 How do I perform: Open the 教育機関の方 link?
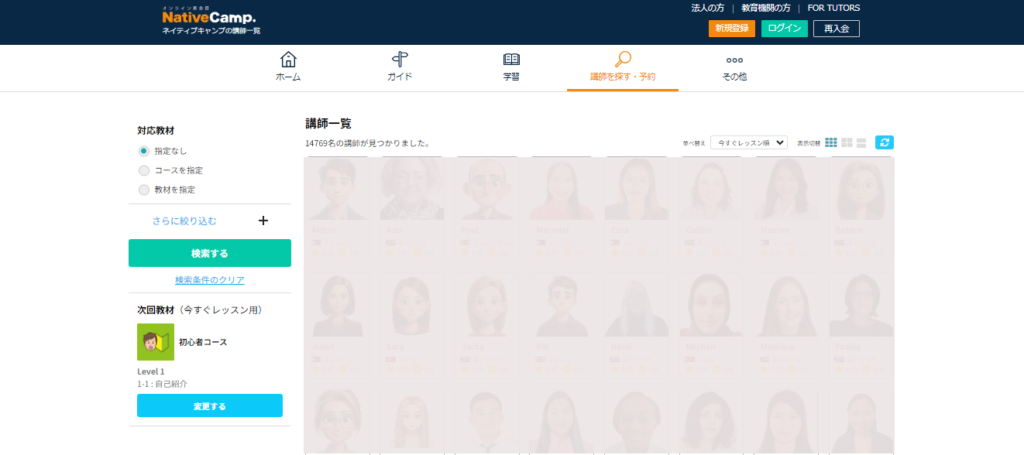pyautogui.click(x=766, y=8)
